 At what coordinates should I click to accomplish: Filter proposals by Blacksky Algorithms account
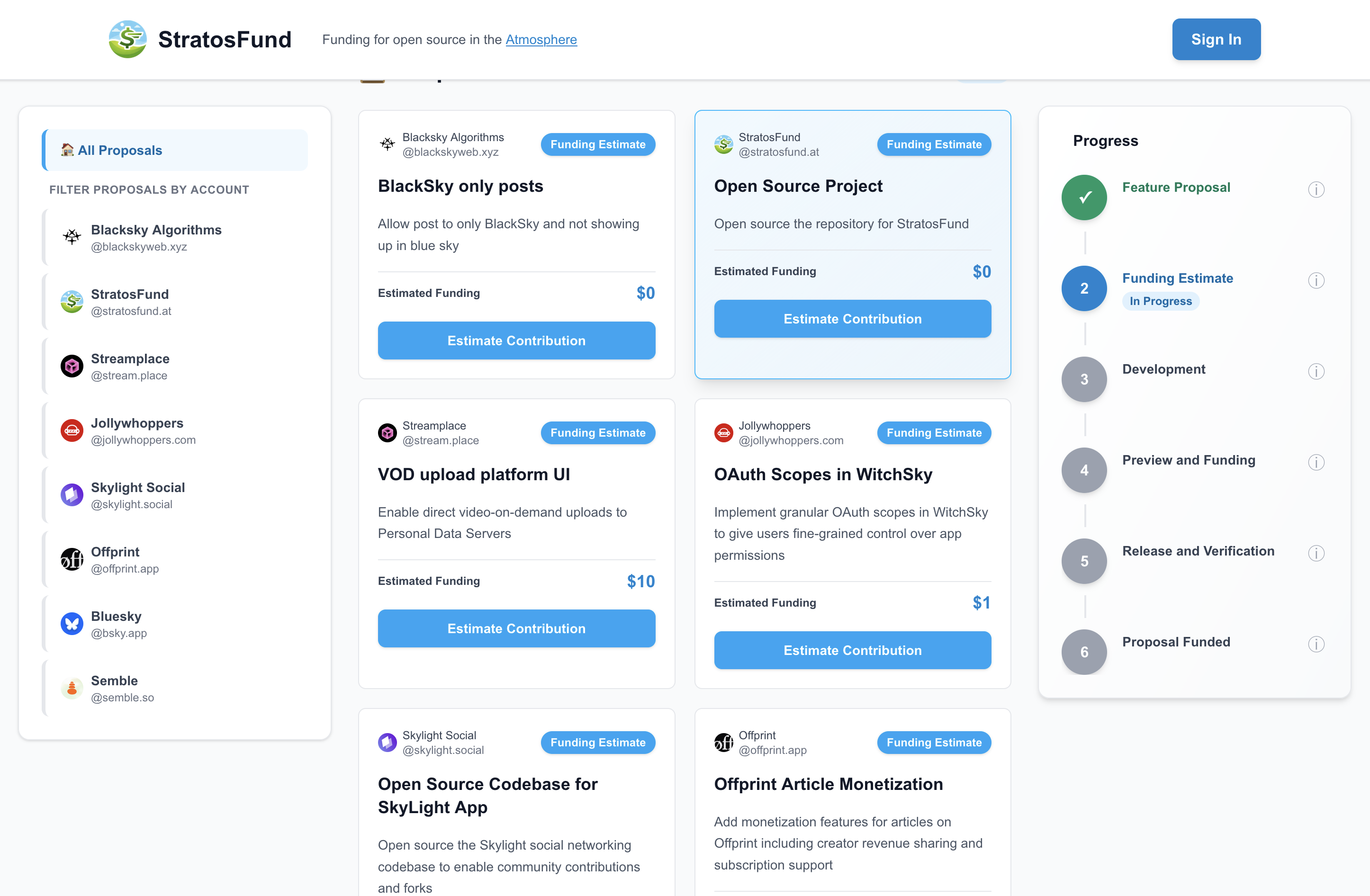pyautogui.click(x=175, y=237)
